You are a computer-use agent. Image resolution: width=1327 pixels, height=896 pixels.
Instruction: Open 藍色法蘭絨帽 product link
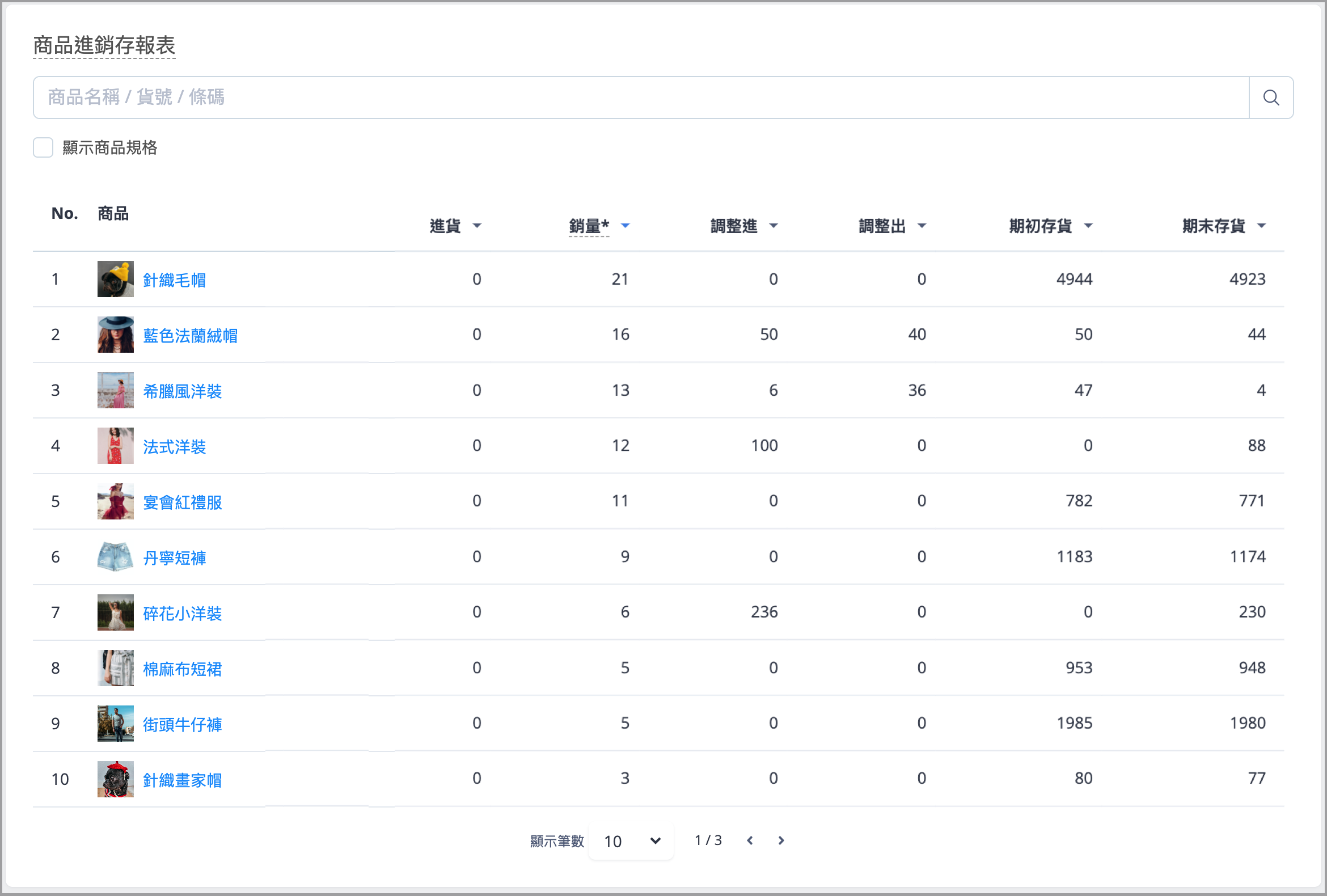pyautogui.click(x=190, y=335)
